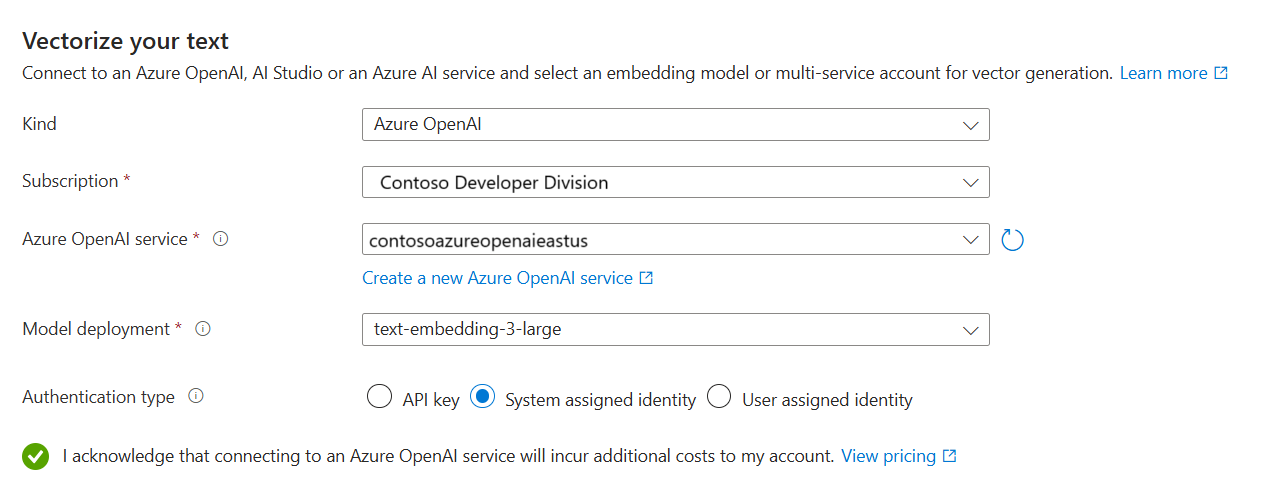The width and height of the screenshot is (1275, 492).
Task: Click info icon next to Model deployment label
Action: (203, 329)
